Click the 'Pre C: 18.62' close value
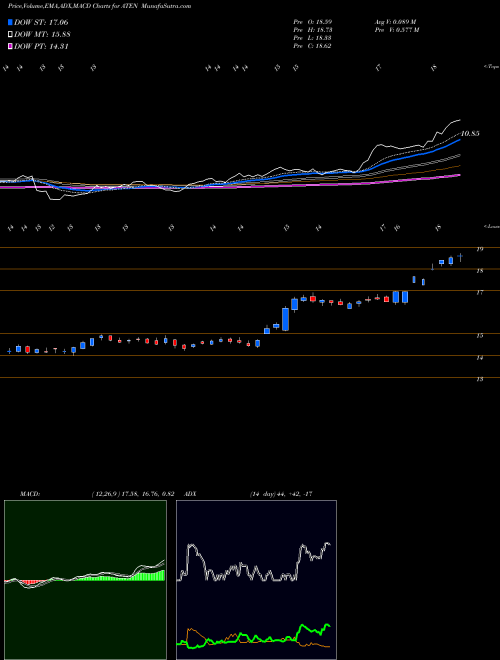Viewport: 500px width, 660px height. (x=312, y=46)
